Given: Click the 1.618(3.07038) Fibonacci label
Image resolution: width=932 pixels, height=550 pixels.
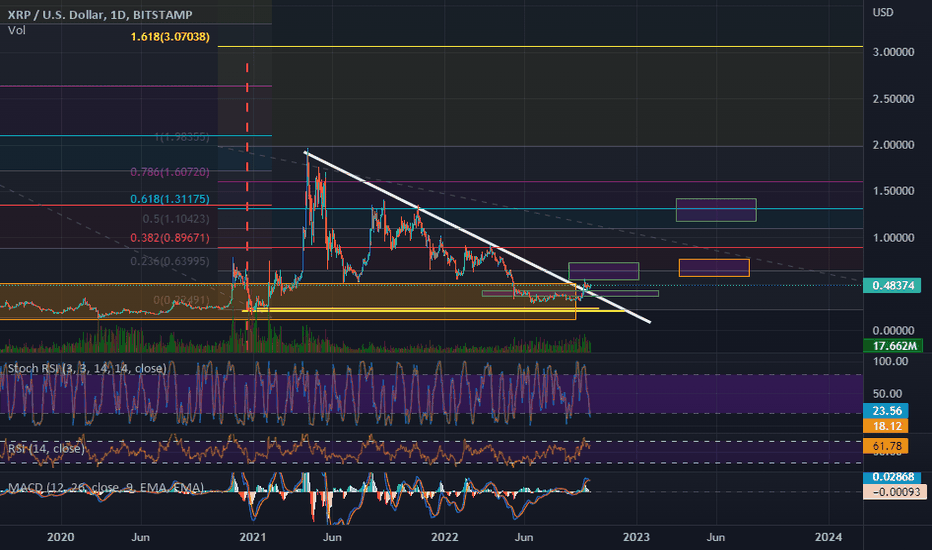Looking at the screenshot, I should pyautogui.click(x=170, y=37).
